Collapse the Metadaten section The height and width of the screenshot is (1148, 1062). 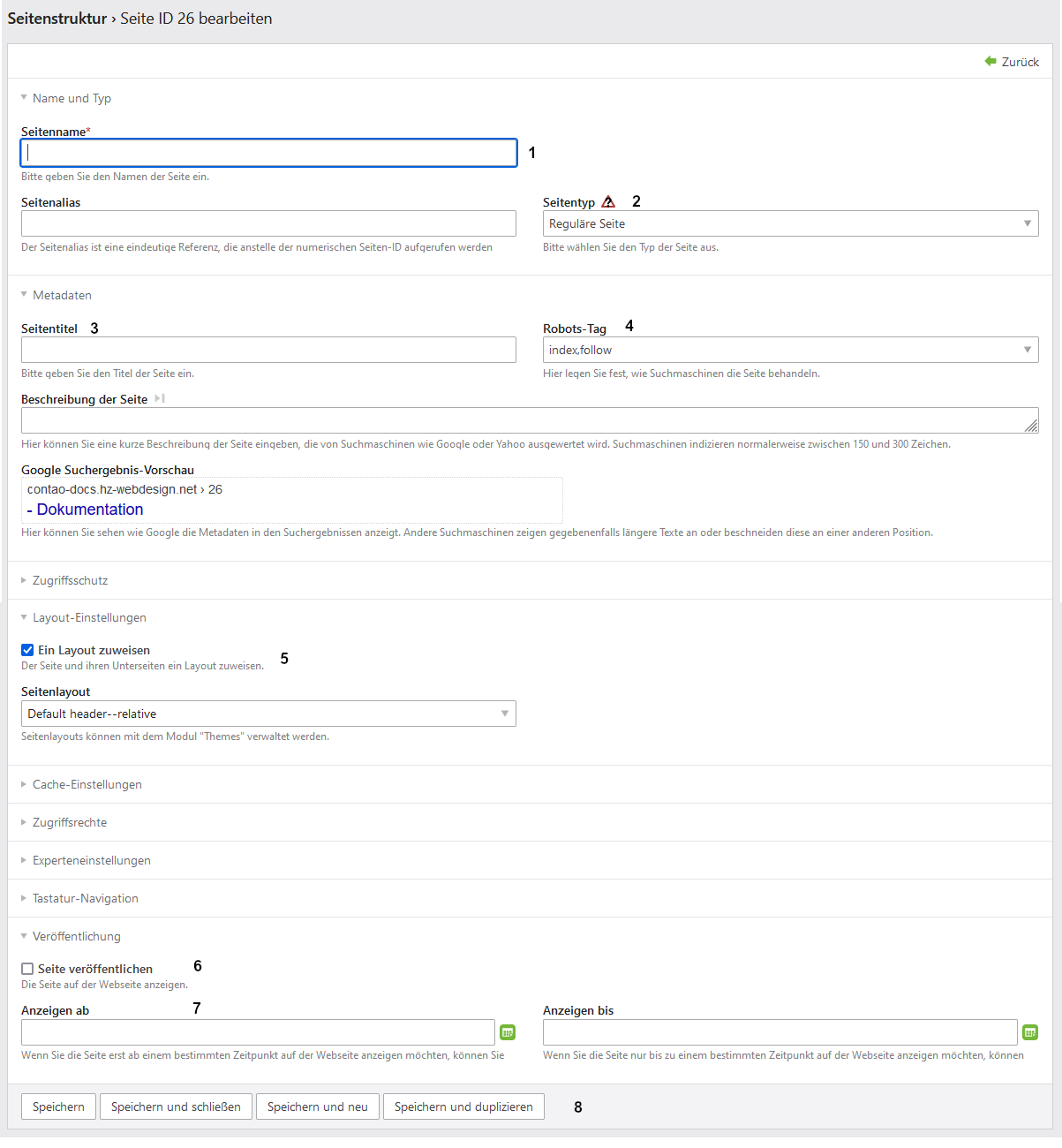62,295
